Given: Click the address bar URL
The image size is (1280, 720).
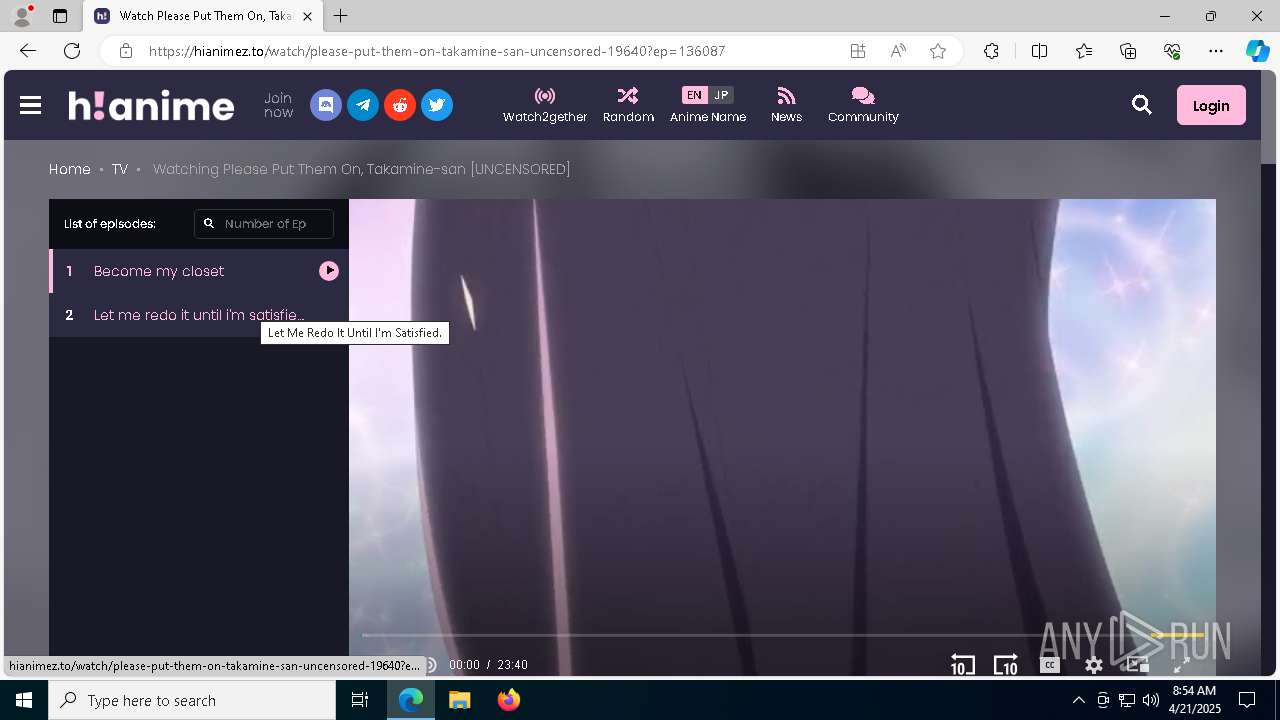Looking at the screenshot, I should tap(437, 51).
